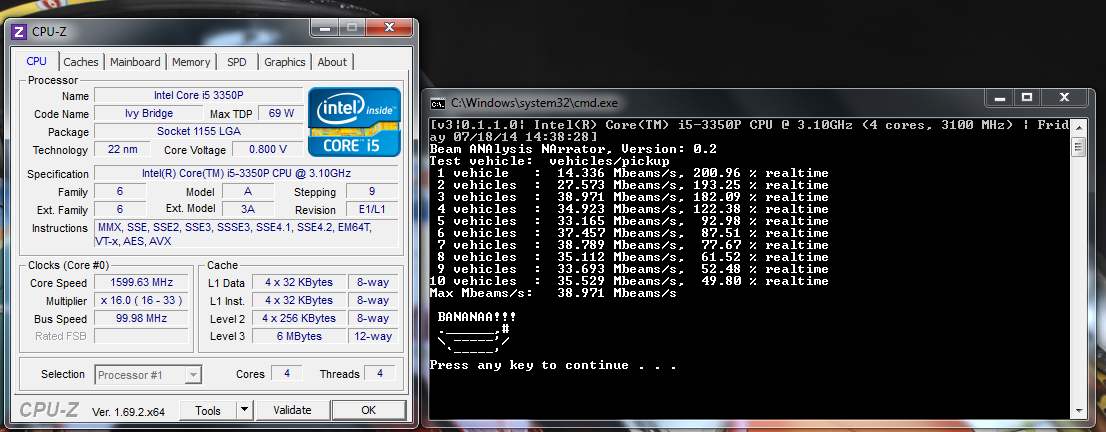
Task: Click the Stepping value 9
Action: [x=372, y=191]
